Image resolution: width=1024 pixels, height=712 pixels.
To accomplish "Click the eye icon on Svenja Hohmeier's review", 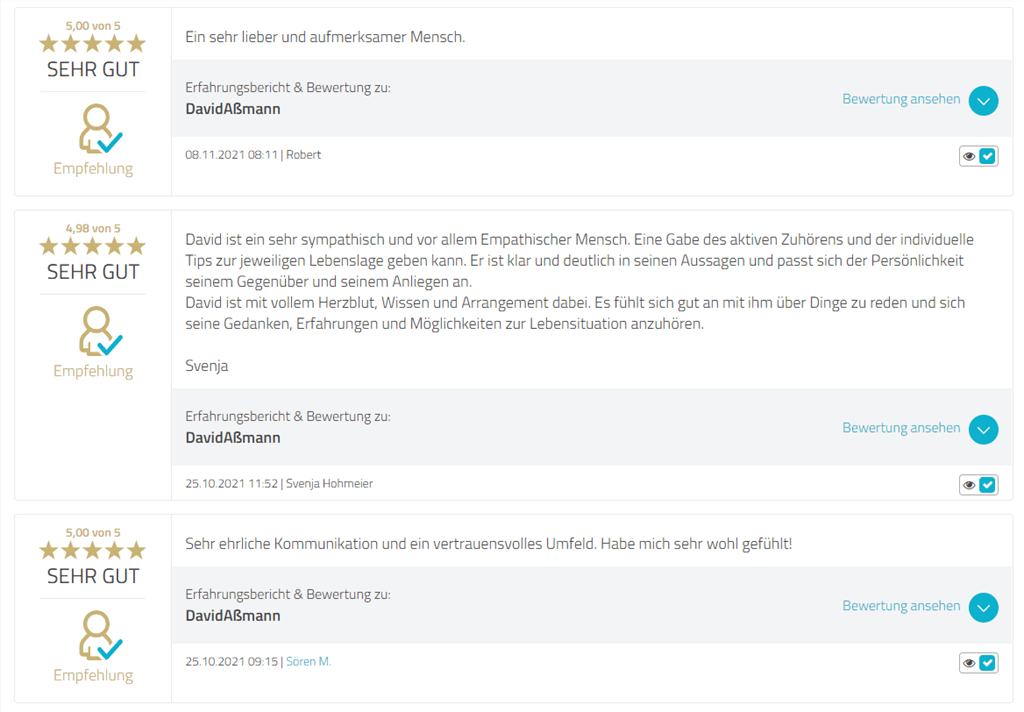I will (969, 485).
